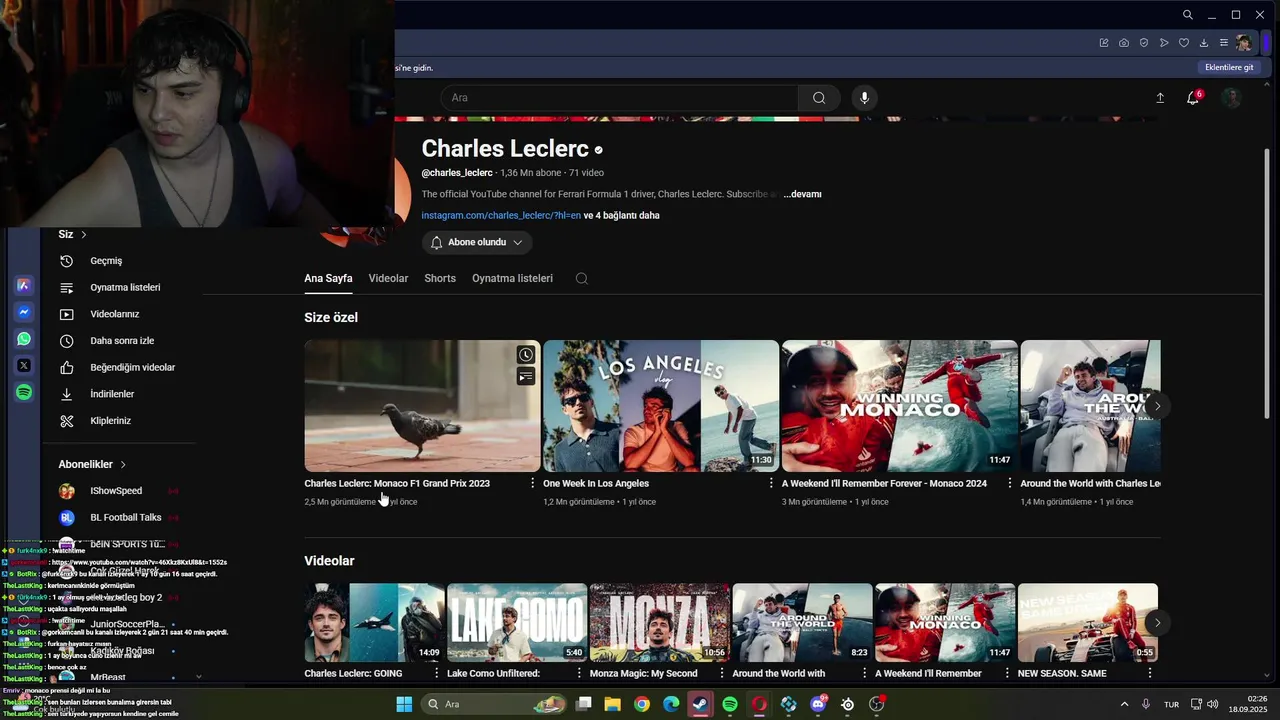Add Monaco F1 Grand Prix 2023 to Watch Later
The width and height of the screenshot is (1280, 720).
pos(526,355)
